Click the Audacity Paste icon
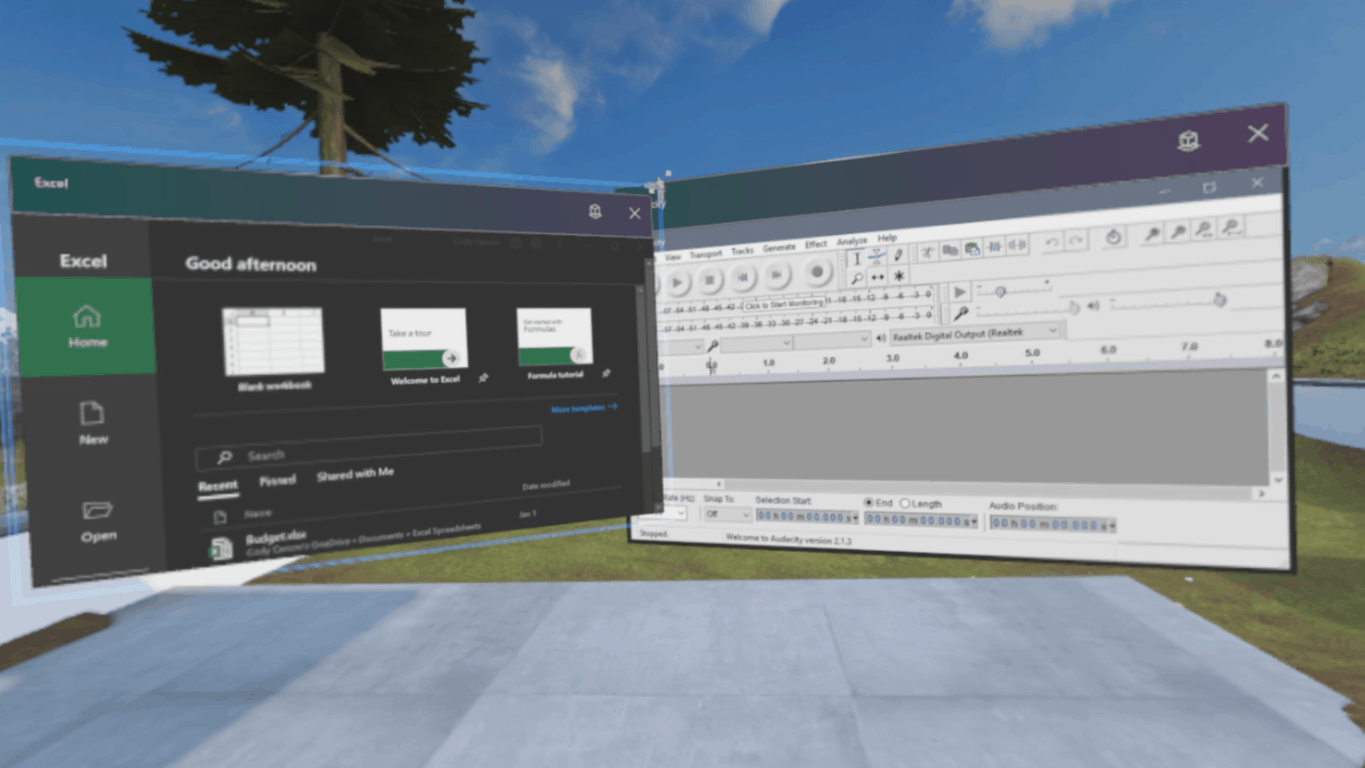The height and width of the screenshot is (768, 1365). pos(972,249)
